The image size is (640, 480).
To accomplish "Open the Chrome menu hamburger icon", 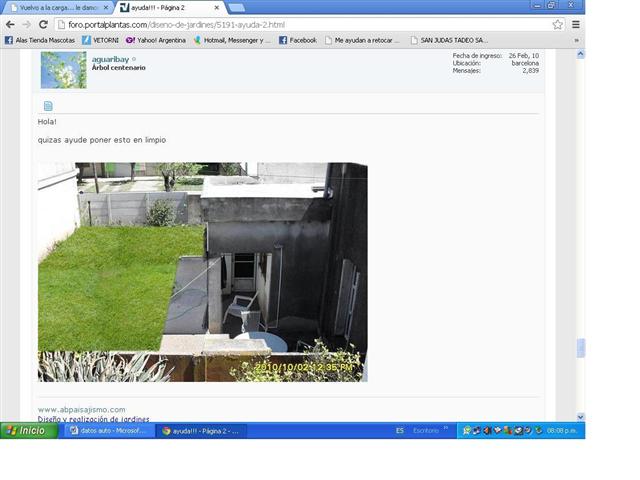I will pyautogui.click(x=576, y=24).
